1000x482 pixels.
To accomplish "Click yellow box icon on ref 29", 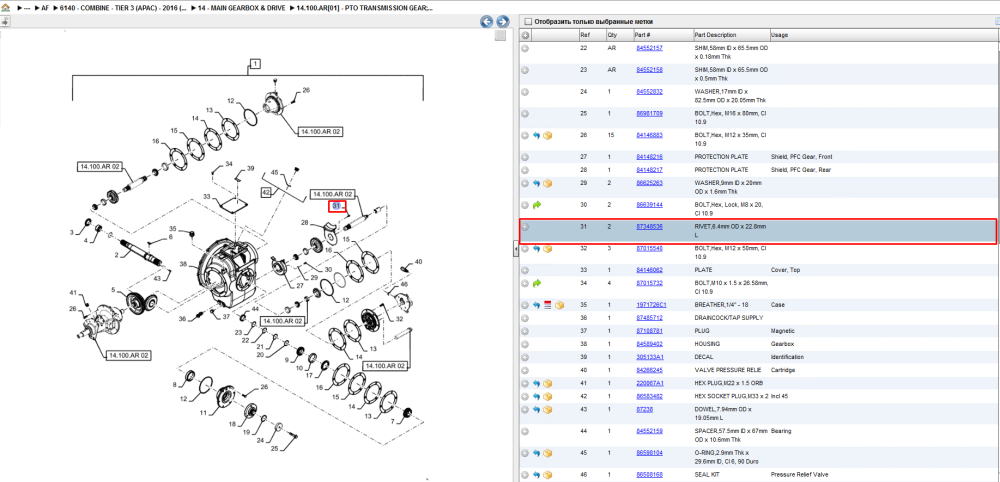I will pyautogui.click(x=547, y=183).
